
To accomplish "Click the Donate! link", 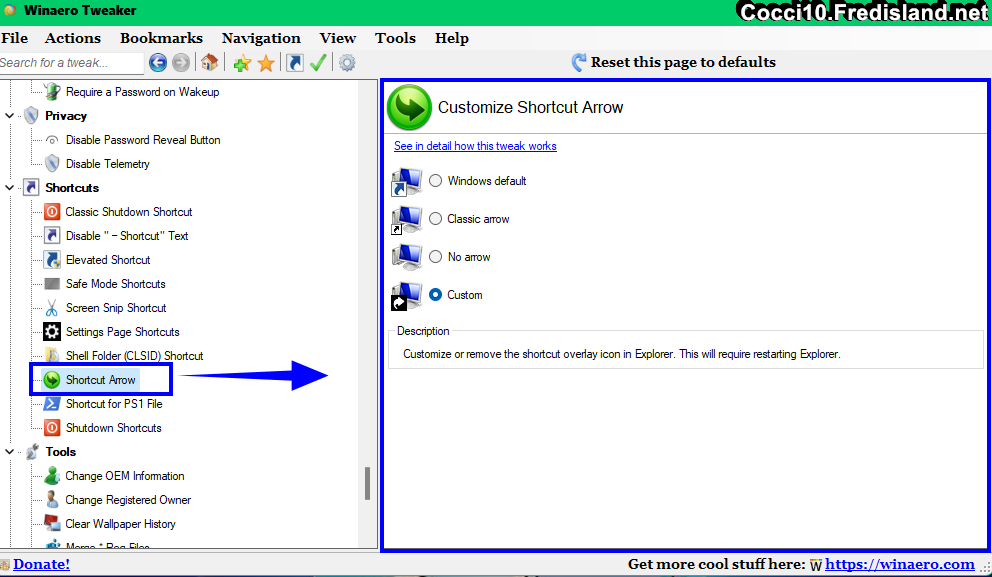I will [41, 564].
